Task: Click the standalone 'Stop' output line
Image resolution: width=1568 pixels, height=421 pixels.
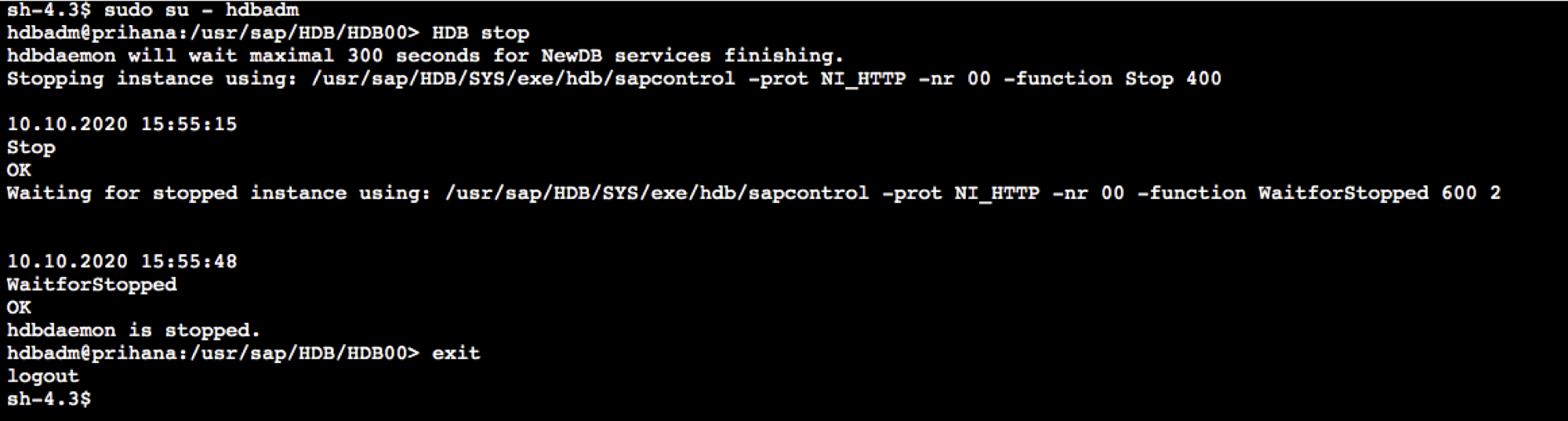Action: tap(31, 147)
